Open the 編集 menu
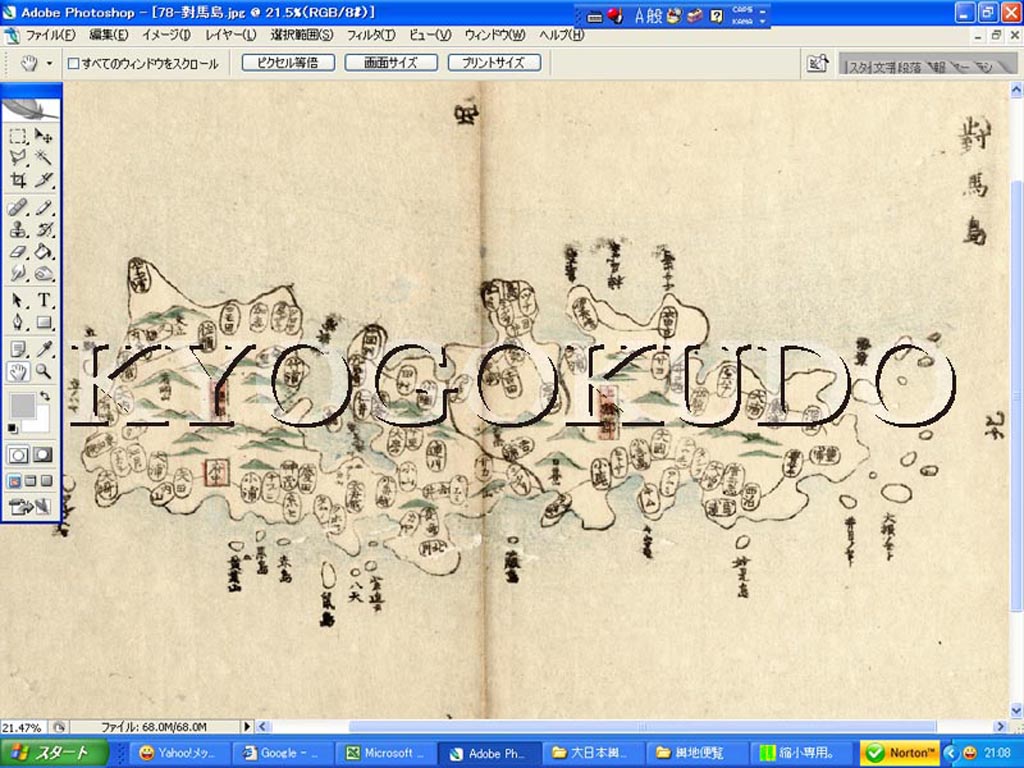Screen dimensions: 1024x768 click(x=108, y=35)
